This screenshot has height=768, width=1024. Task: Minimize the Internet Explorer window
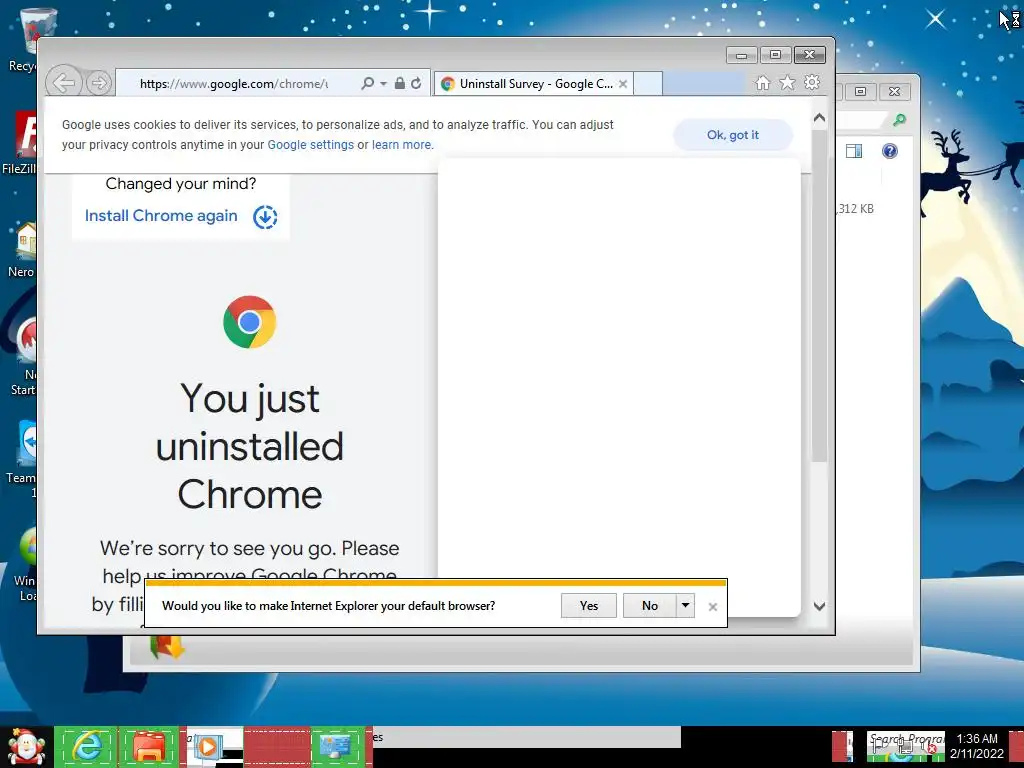pos(742,55)
